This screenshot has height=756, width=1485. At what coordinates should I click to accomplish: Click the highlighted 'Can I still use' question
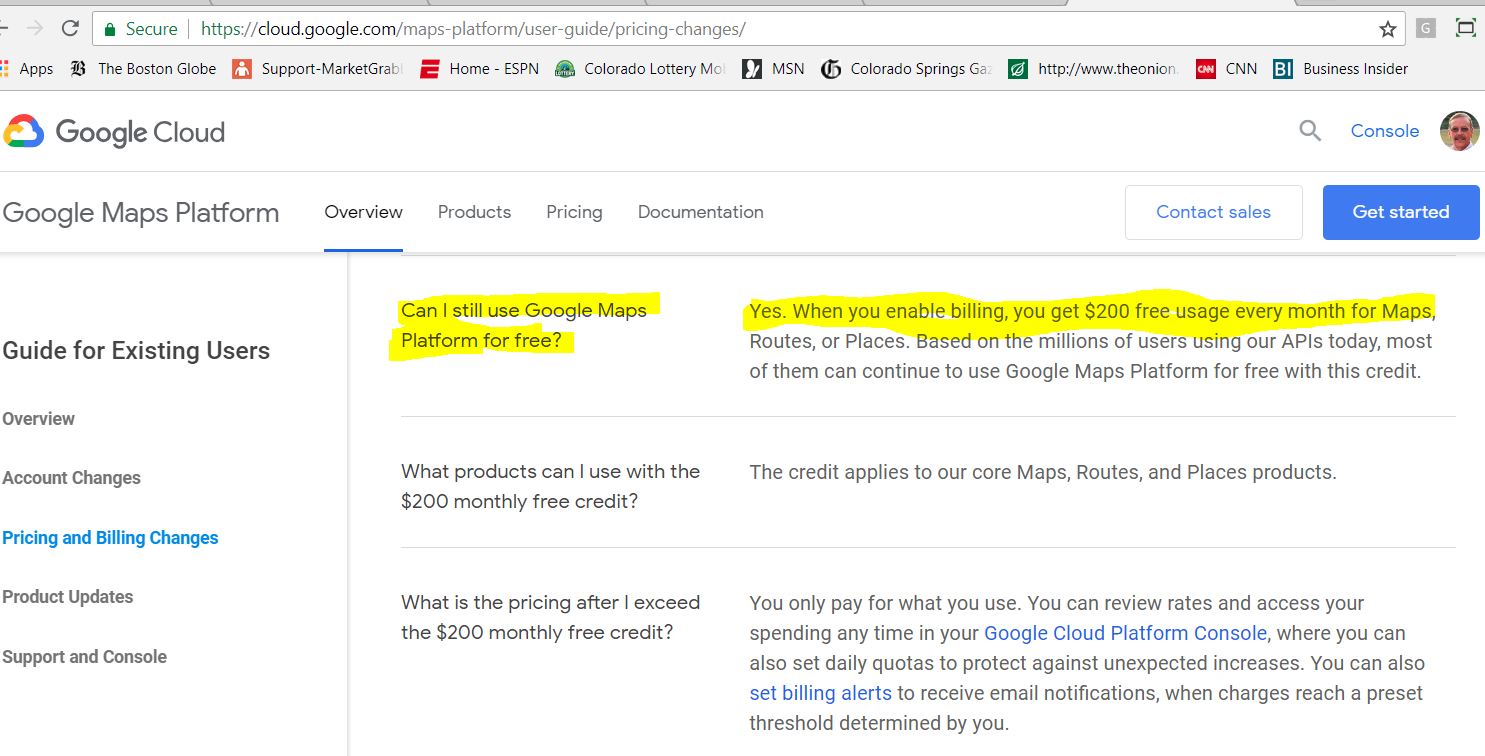click(524, 326)
